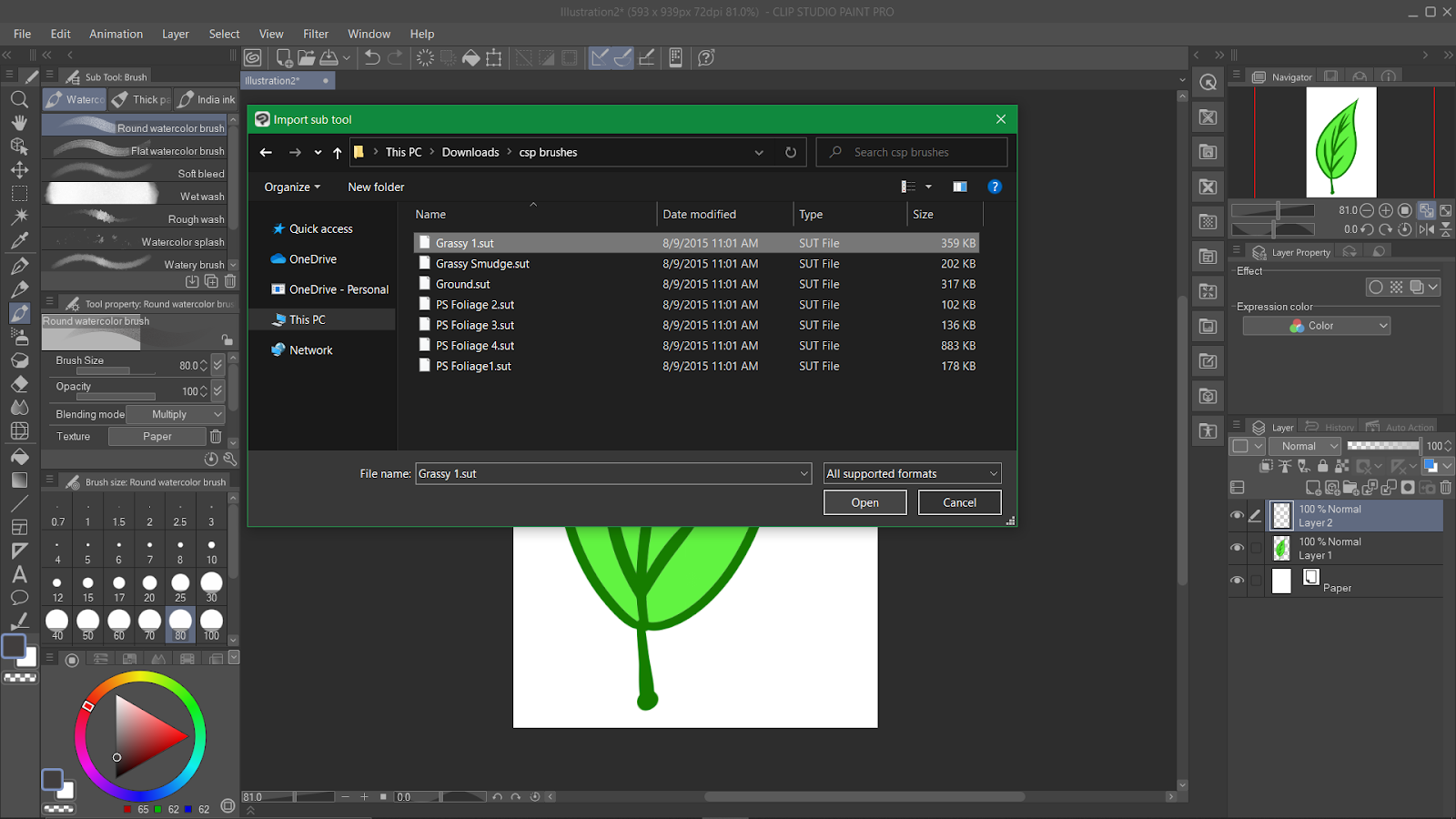Open file dialog help icon
Screen dimensions: 1456x819
[995, 187]
